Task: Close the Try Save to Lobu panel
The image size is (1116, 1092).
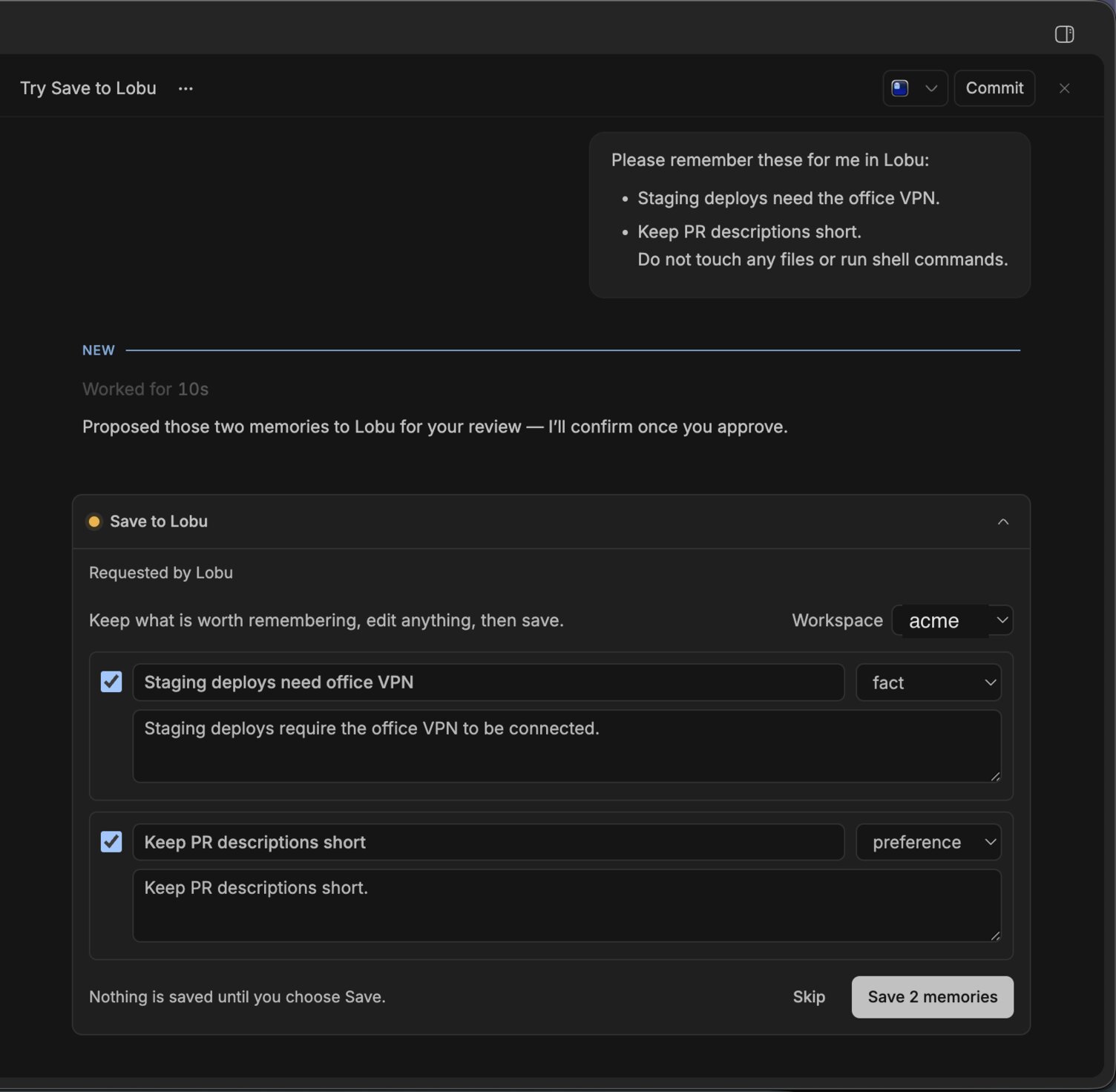Action: (x=1064, y=88)
